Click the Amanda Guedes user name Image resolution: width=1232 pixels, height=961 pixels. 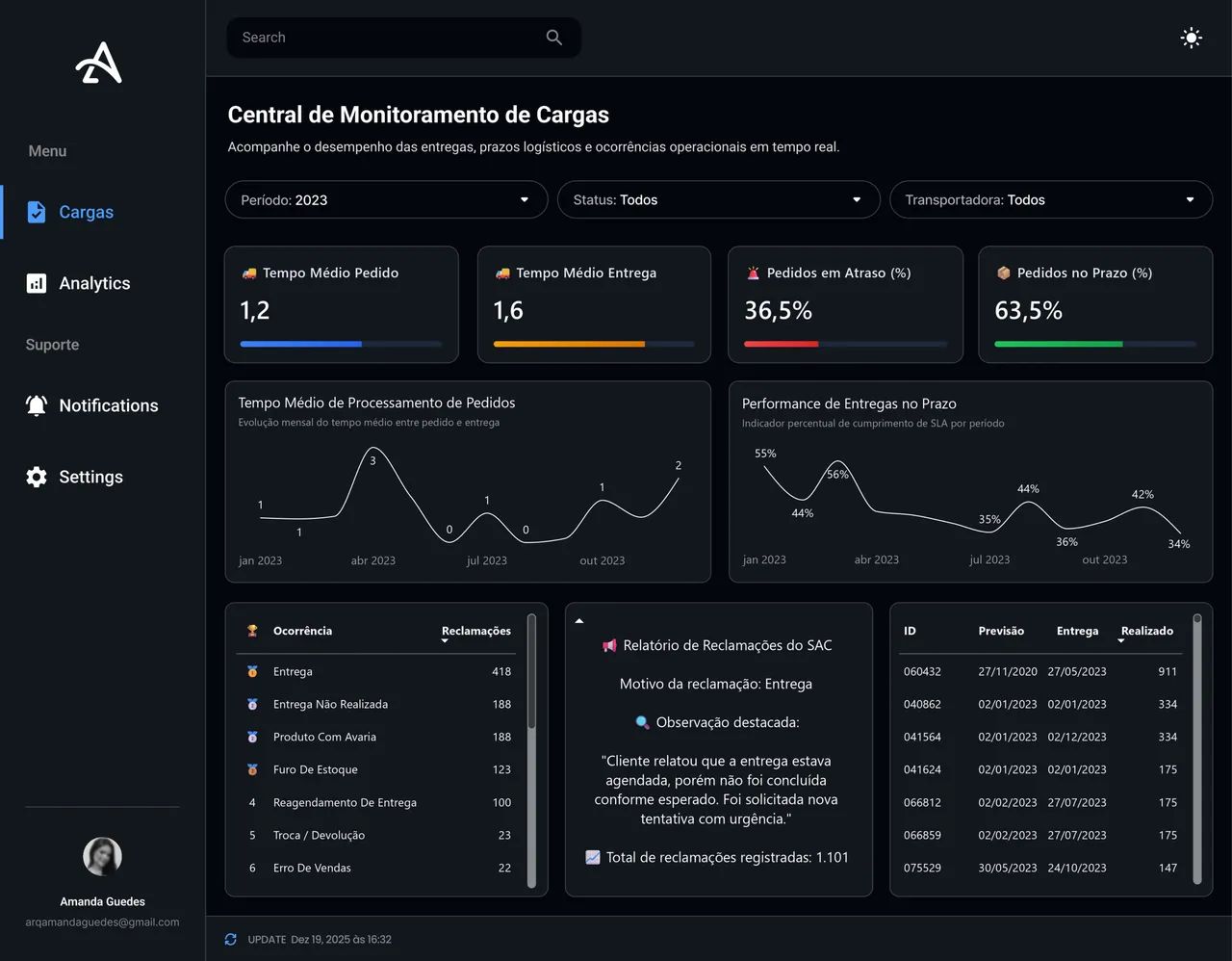[102, 901]
